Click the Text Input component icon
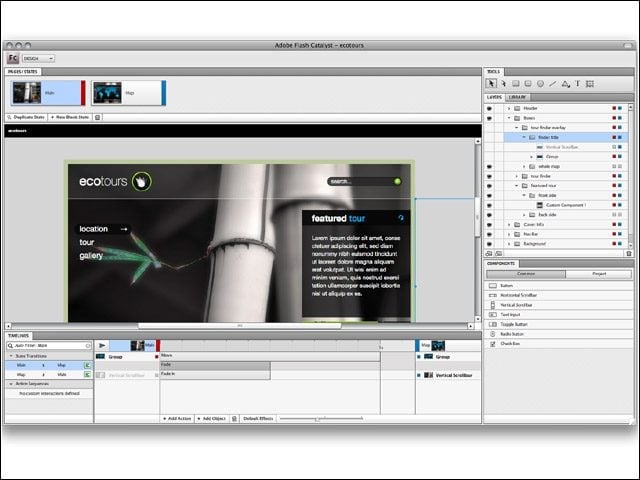Image resolution: width=640 pixels, height=480 pixels. 493,315
